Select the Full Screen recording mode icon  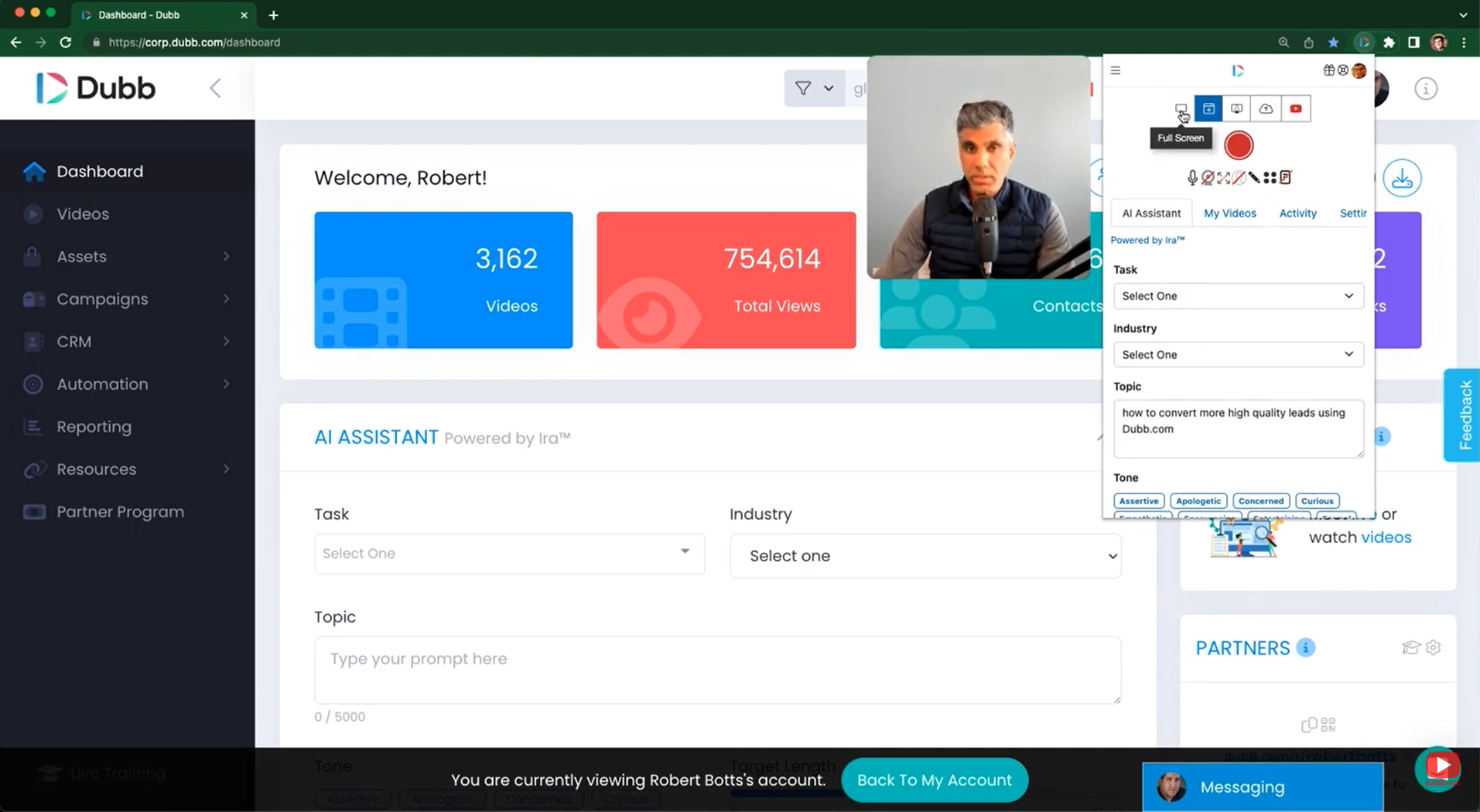[x=1180, y=109]
